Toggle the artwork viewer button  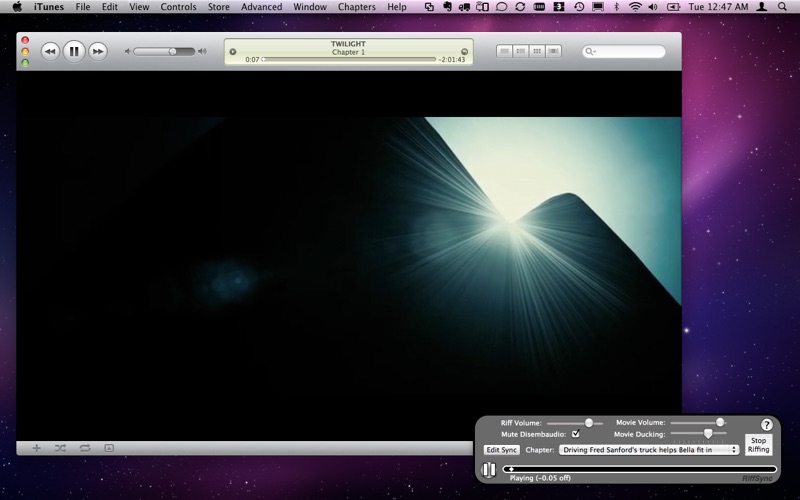pyautogui.click(x=109, y=448)
